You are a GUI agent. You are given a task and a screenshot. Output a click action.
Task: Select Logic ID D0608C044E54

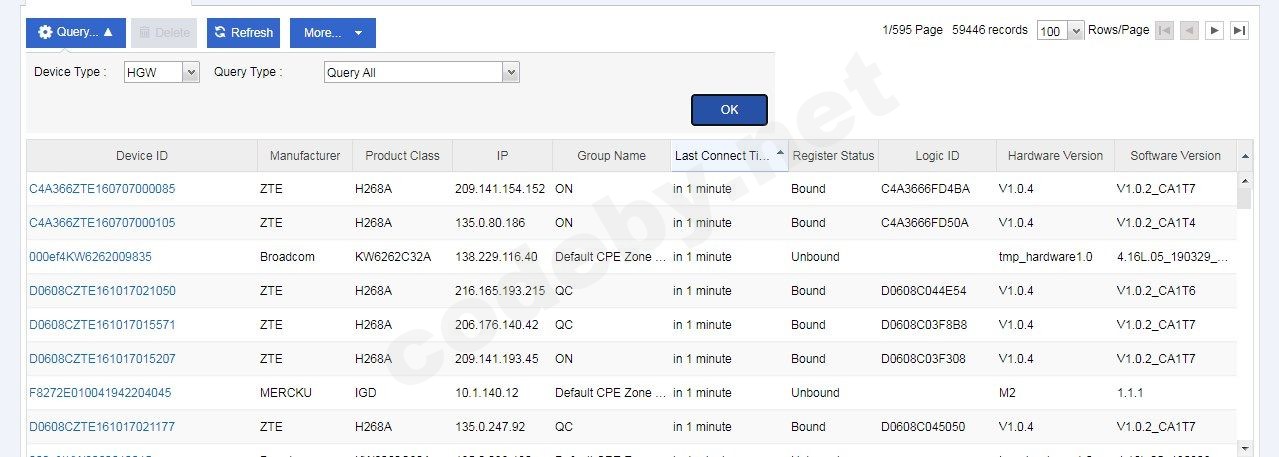pyautogui.click(x=924, y=291)
